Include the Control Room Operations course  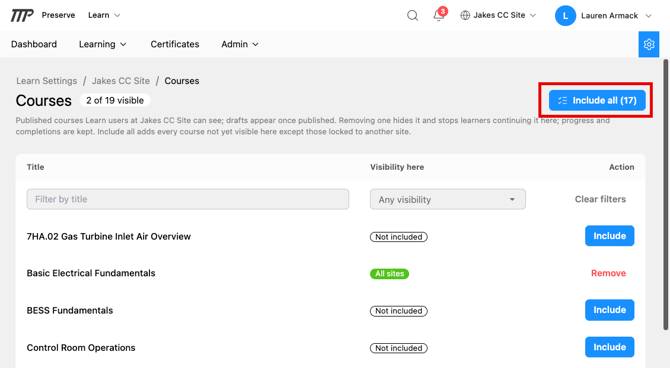point(609,347)
